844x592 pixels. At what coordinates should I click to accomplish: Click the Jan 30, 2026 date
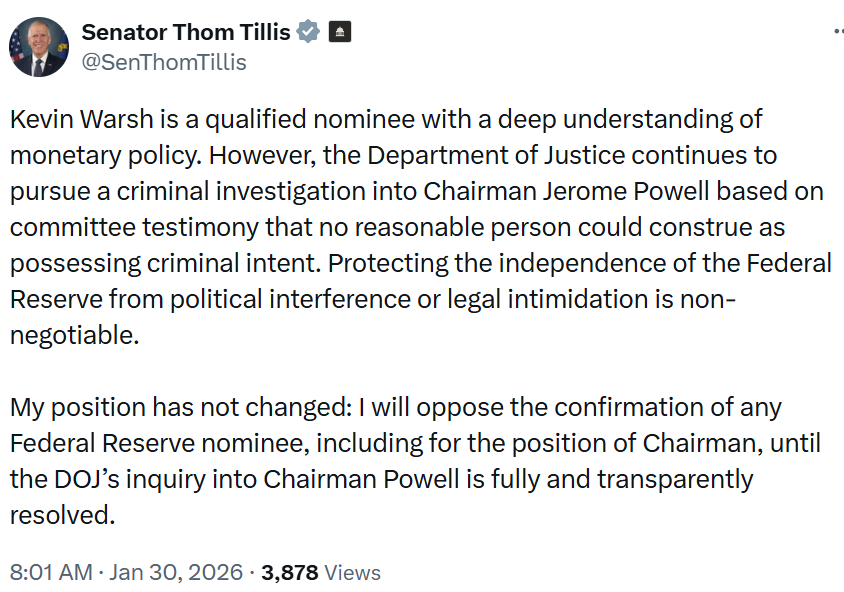tap(176, 573)
